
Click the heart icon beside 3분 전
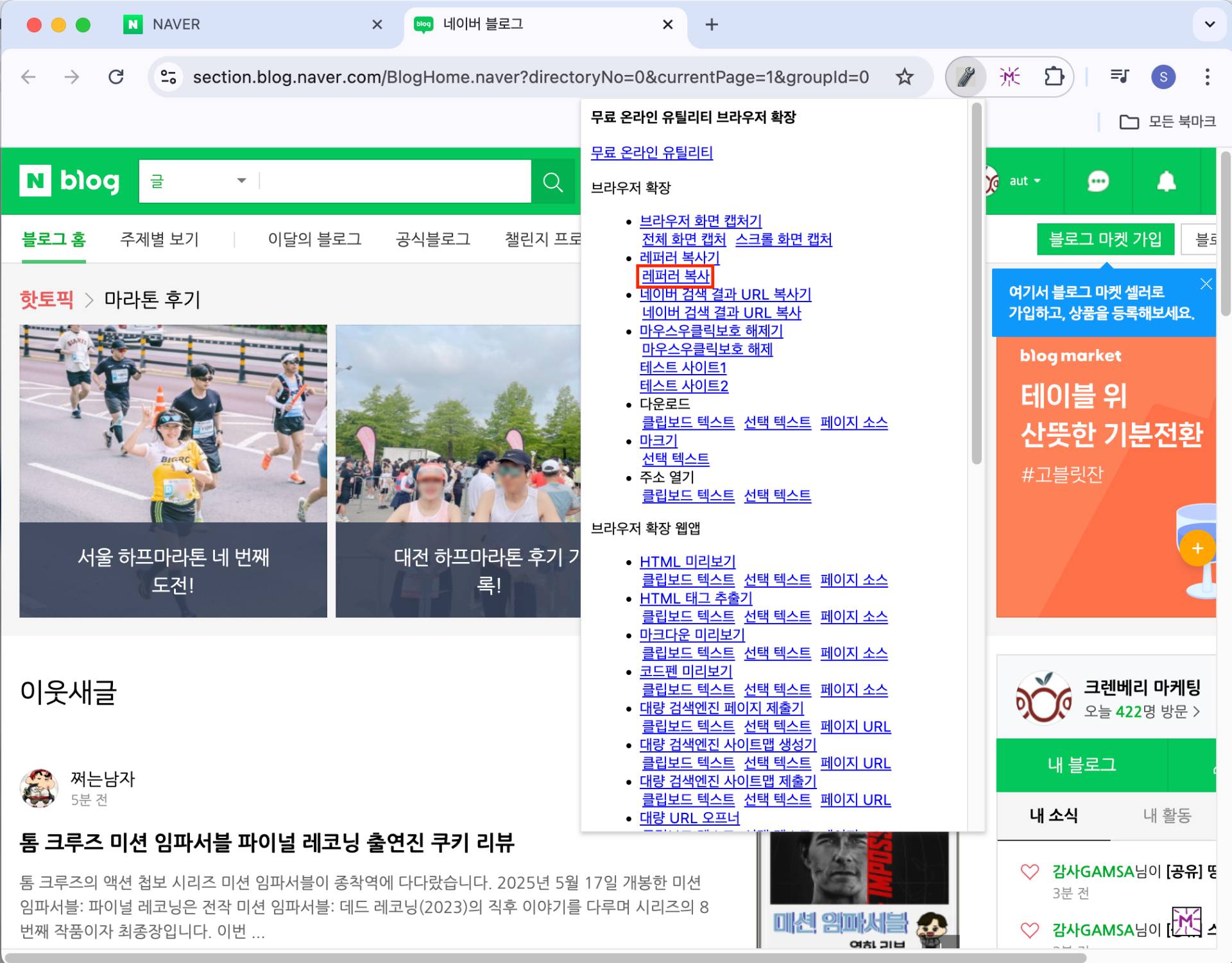tap(1029, 872)
